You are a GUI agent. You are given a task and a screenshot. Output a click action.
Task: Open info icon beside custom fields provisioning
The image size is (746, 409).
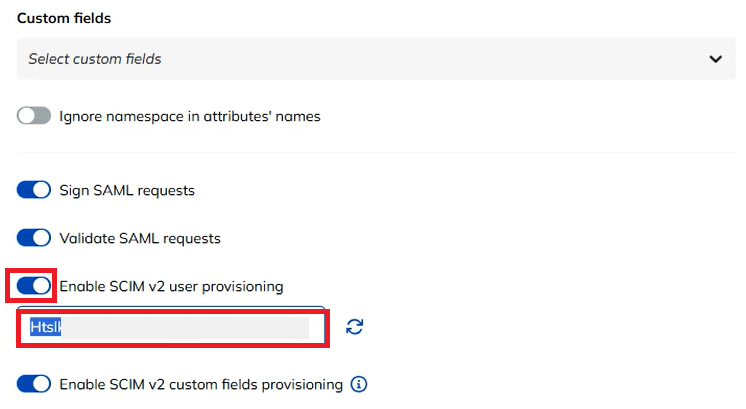coord(359,384)
